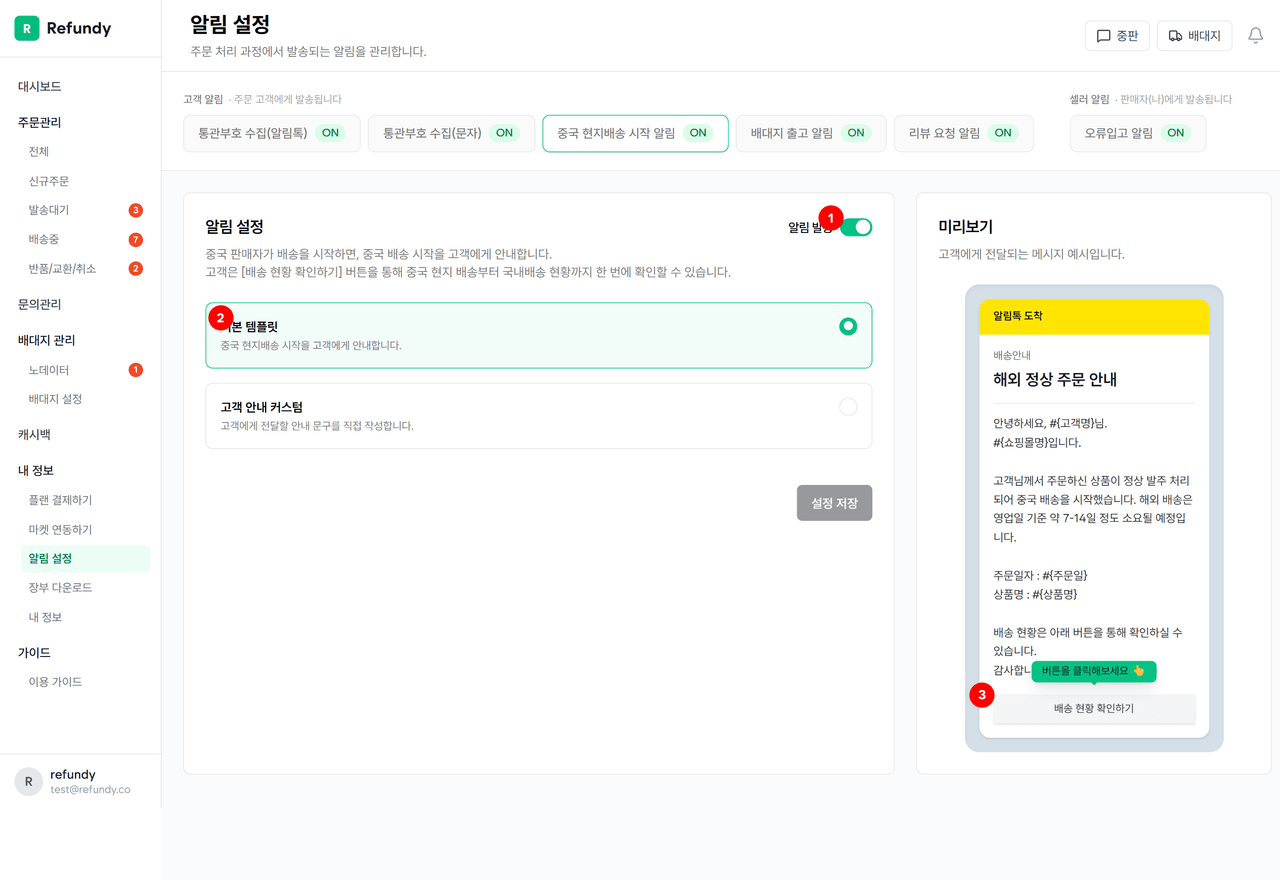Click the 배대지 truck button
Screen dimensions: 1280x880
1194,36
